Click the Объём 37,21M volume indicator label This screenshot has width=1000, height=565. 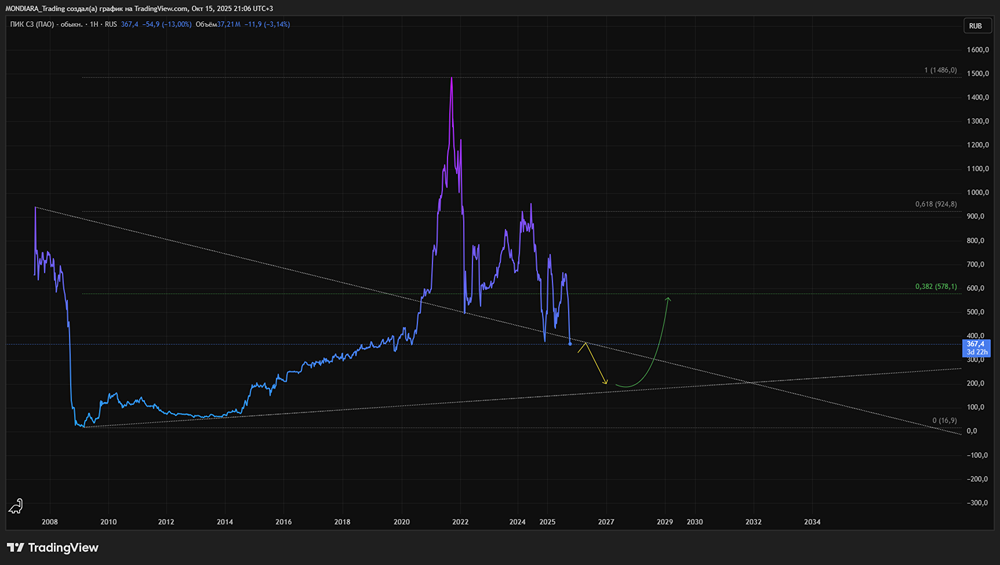point(217,24)
